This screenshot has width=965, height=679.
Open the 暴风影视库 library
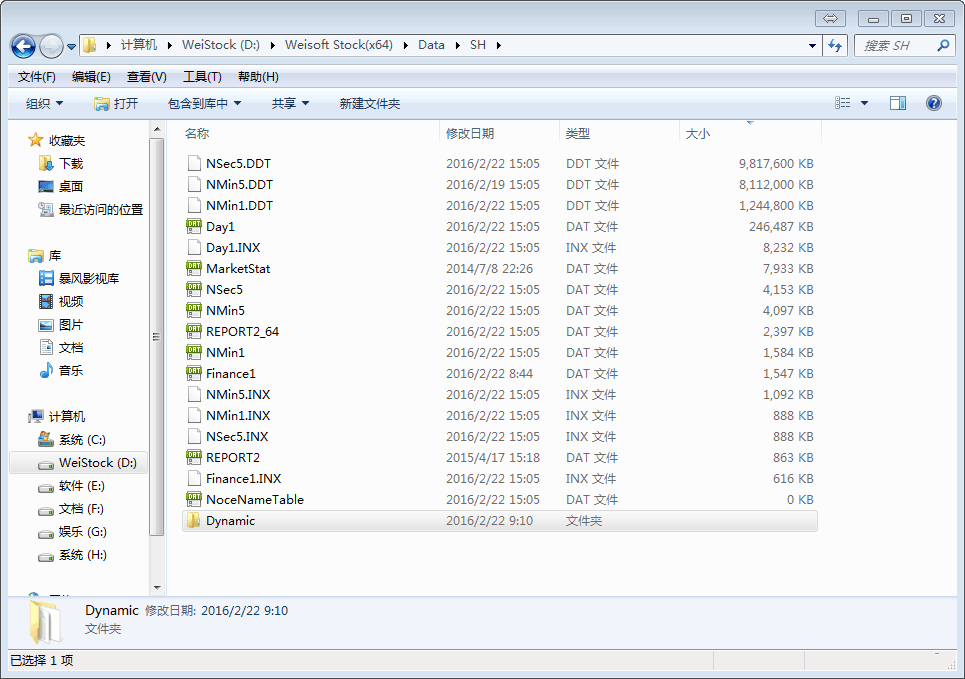[x=79, y=278]
